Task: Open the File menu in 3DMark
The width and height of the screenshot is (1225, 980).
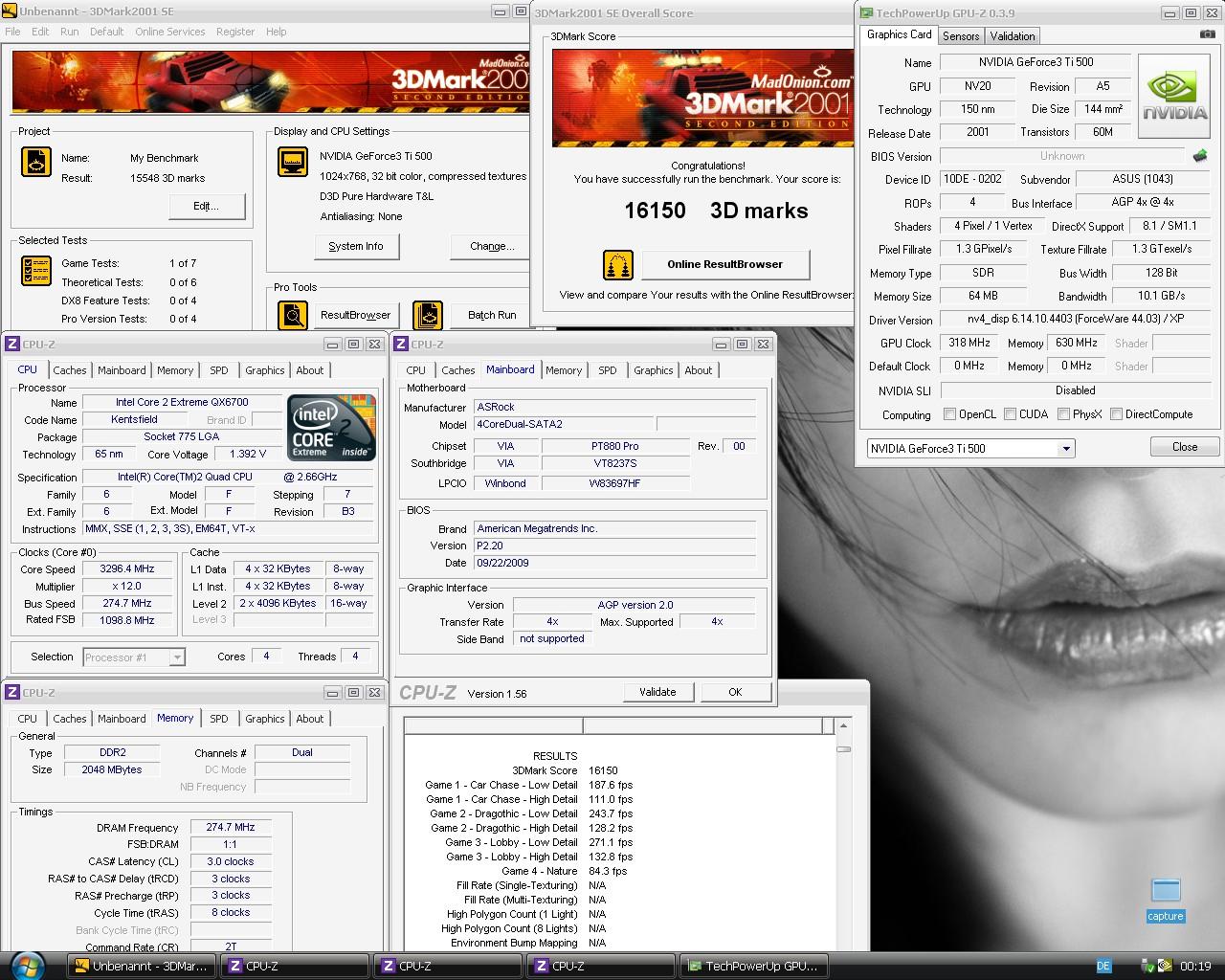Action: [x=12, y=32]
